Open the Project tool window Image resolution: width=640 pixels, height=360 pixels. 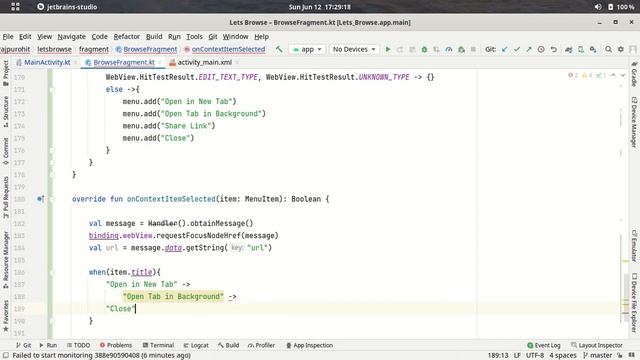click(x=6, y=73)
